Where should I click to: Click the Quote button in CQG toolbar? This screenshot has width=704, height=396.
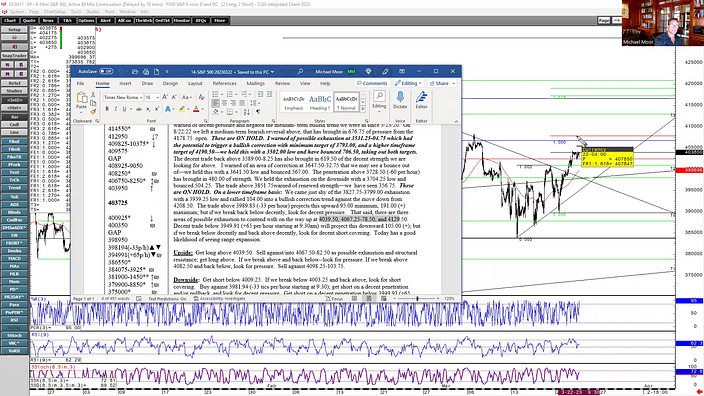point(29,21)
